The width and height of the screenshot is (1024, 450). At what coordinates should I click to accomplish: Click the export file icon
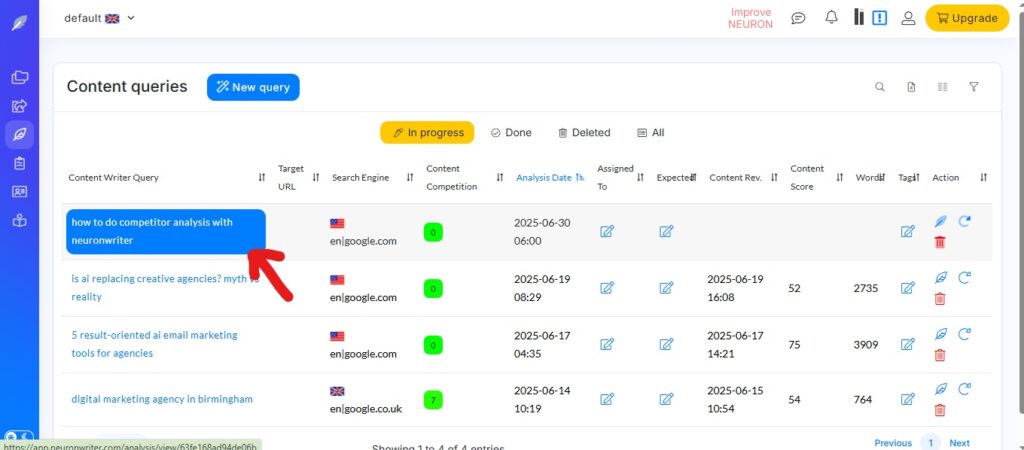[x=911, y=87]
